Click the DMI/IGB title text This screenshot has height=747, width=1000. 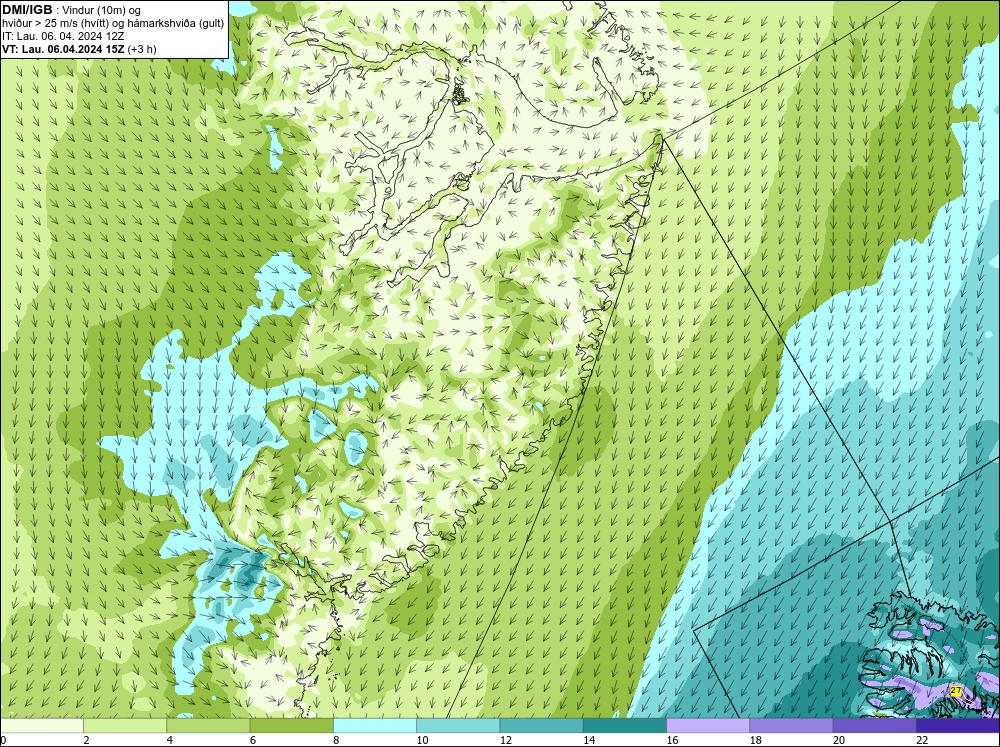27,10
